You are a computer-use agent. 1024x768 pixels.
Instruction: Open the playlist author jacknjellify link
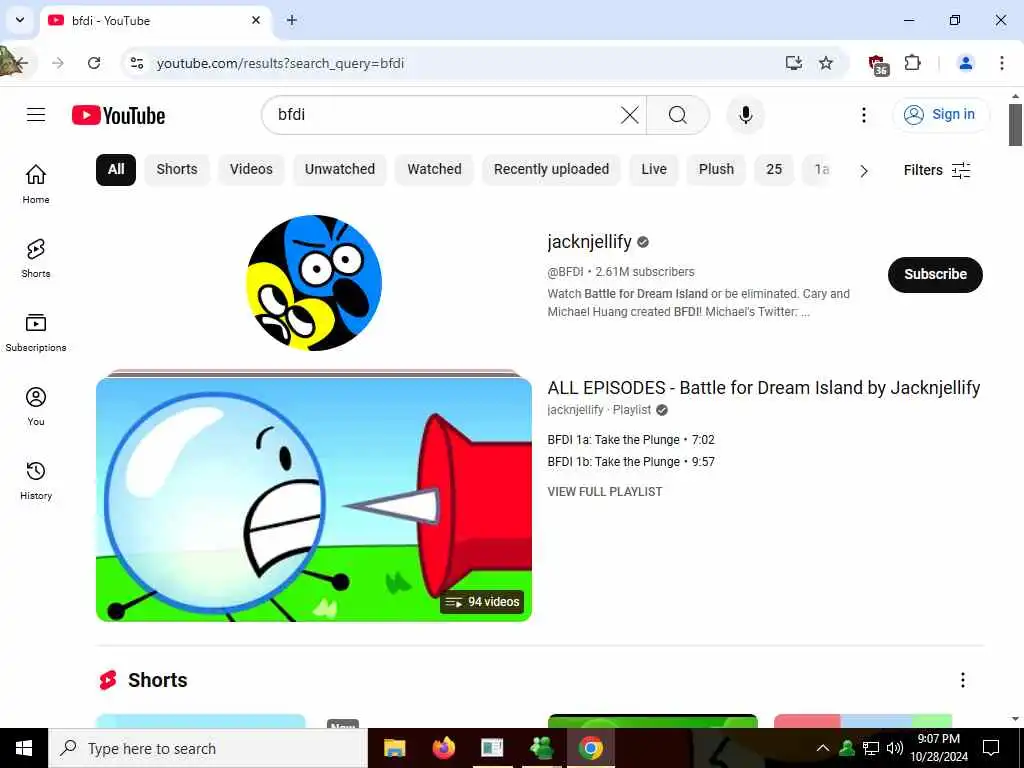(x=575, y=410)
